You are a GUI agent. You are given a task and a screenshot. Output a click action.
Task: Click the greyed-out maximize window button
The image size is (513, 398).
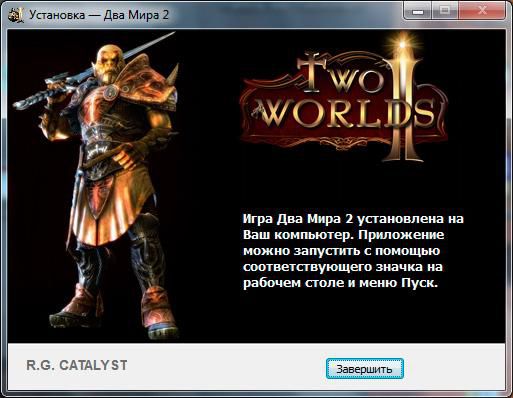click(x=445, y=11)
